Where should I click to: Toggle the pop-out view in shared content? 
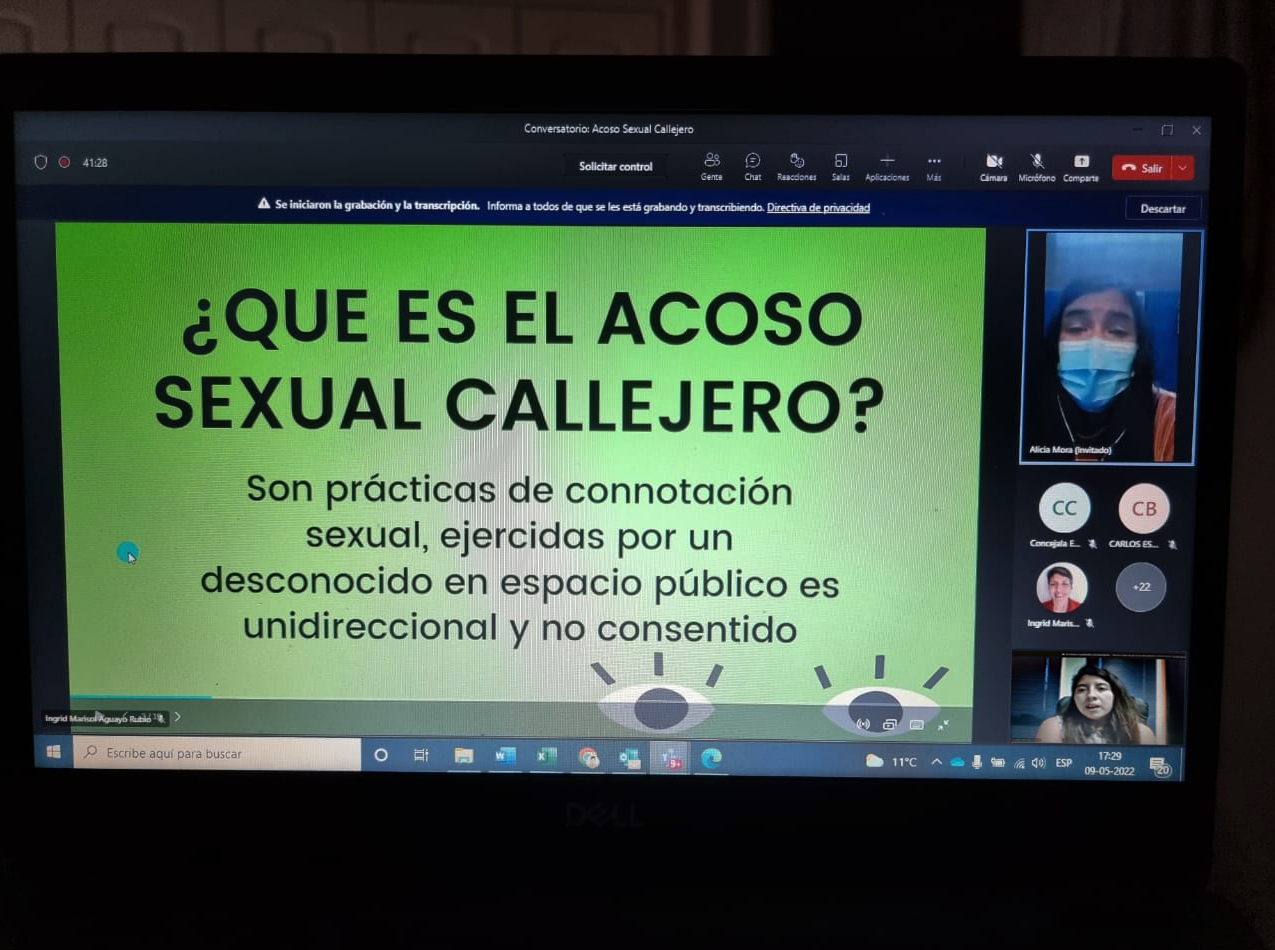(x=889, y=725)
